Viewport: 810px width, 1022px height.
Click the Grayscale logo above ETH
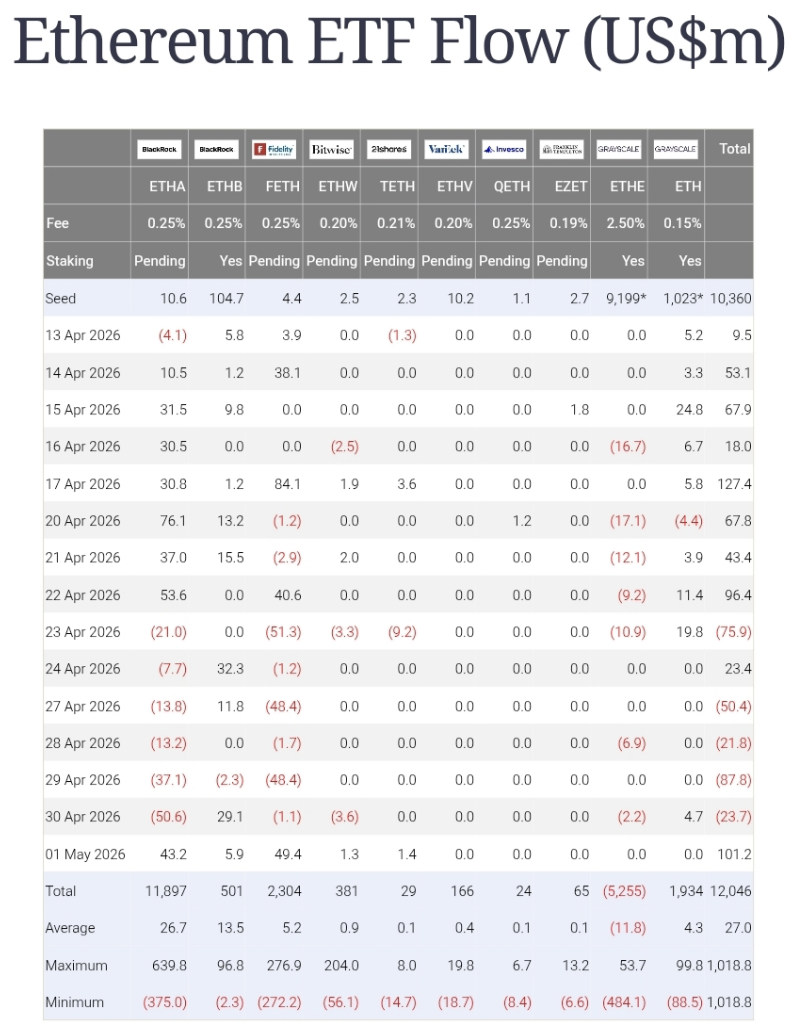tap(676, 149)
